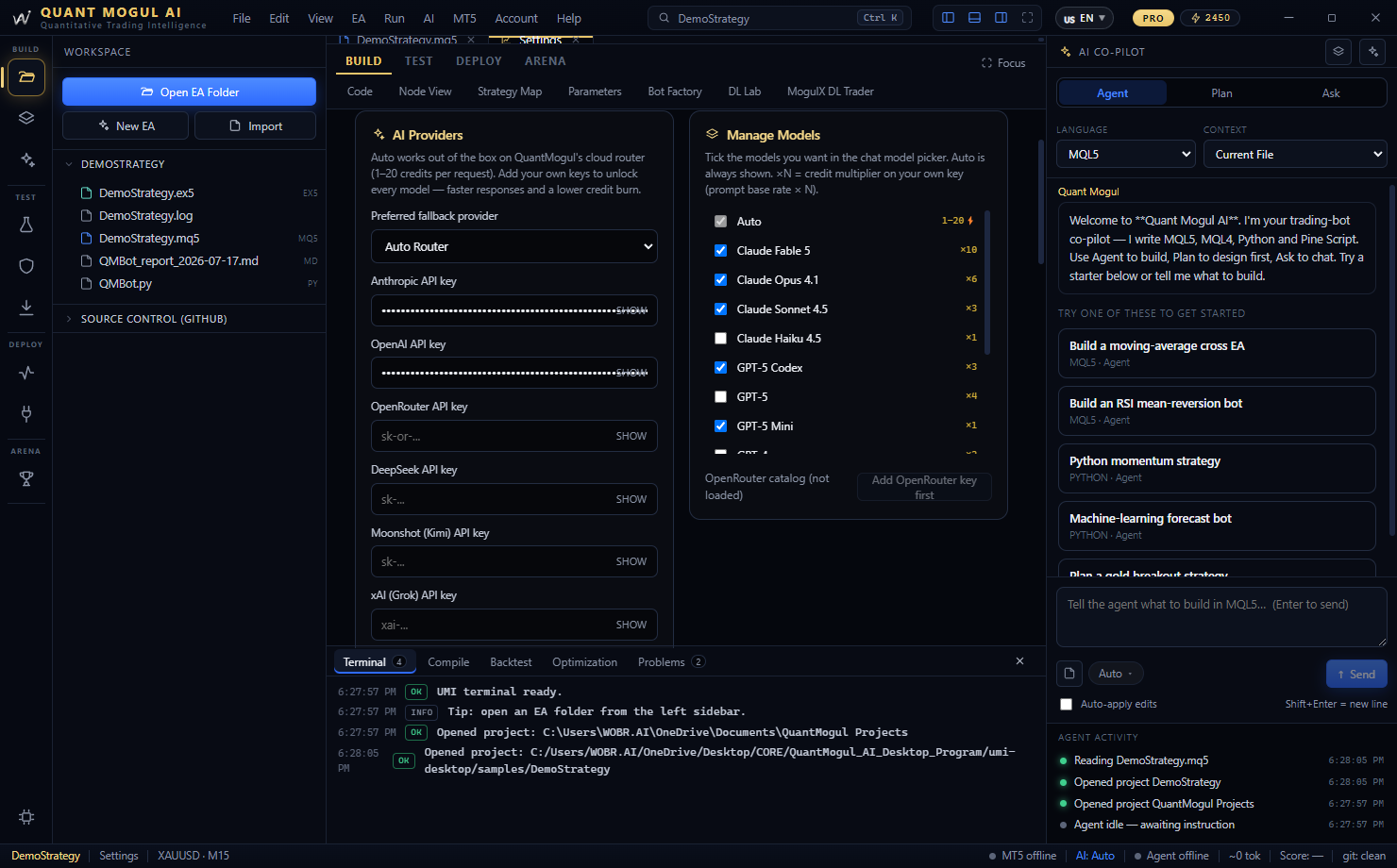The width and height of the screenshot is (1397, 868).
Task: Click the Import button
Action: (x=255, y=125)
